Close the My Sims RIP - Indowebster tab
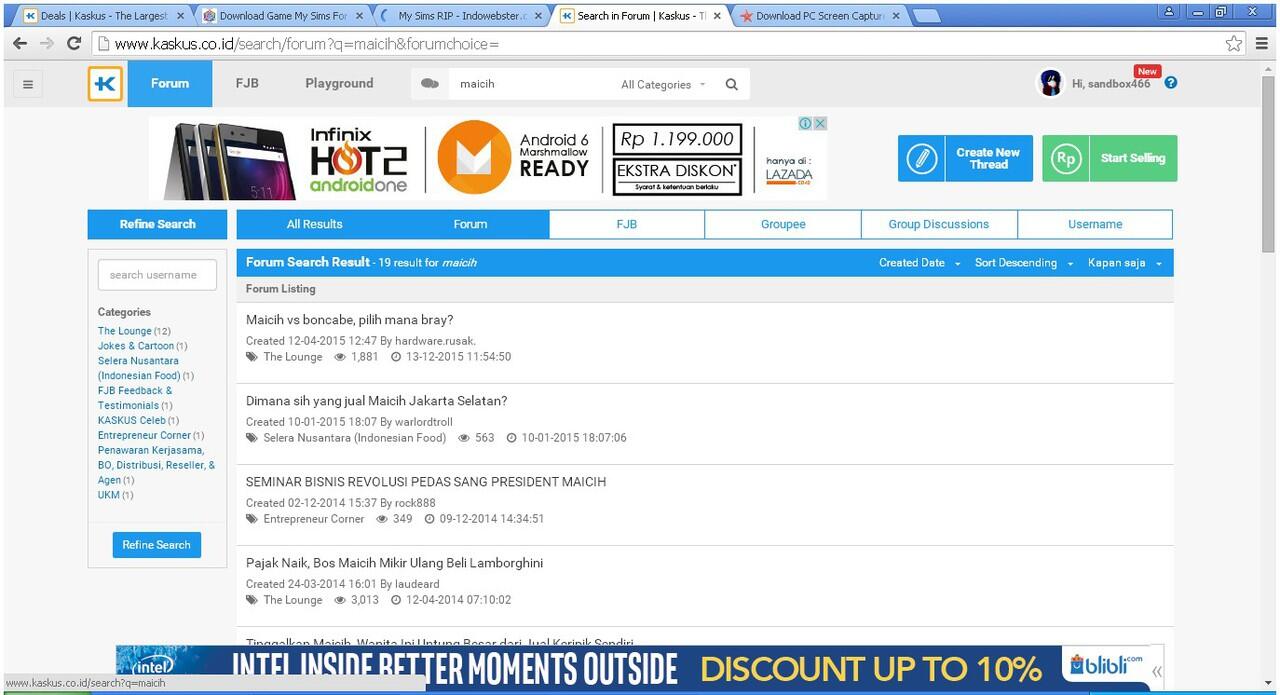The height and width of the screenshot is (695, 1280). pyautogui.click(x=538, y=16)
